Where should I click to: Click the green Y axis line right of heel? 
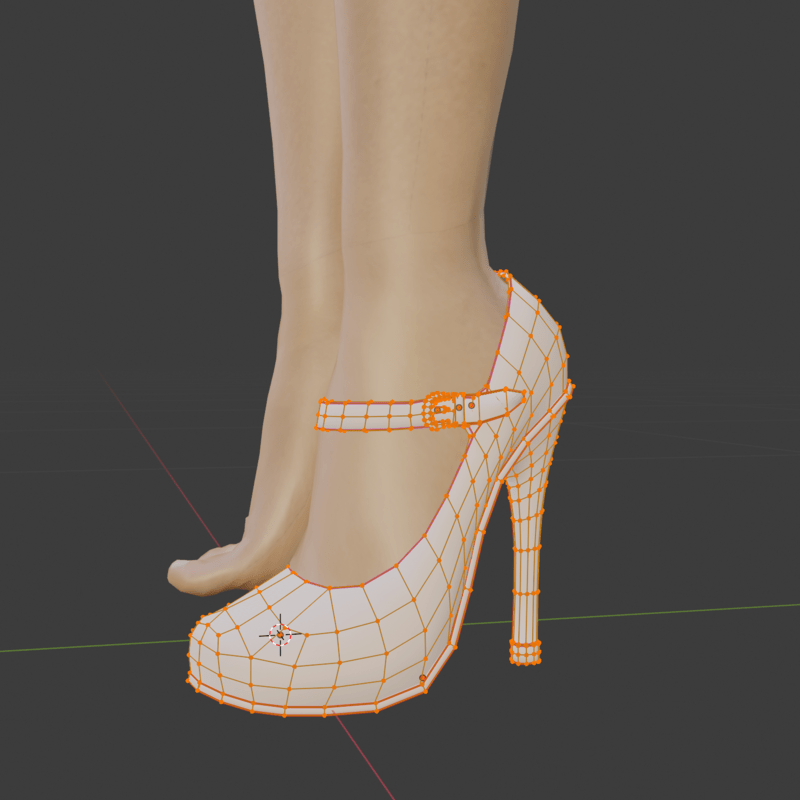pyautogui.click(x=680, y=612)
